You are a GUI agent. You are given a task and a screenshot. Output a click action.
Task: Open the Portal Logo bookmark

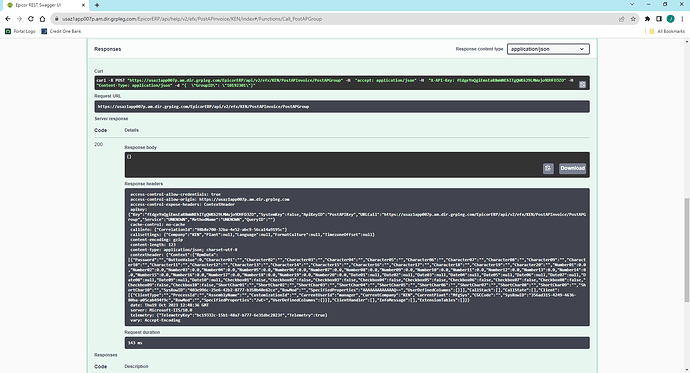[x=20, y=31]
